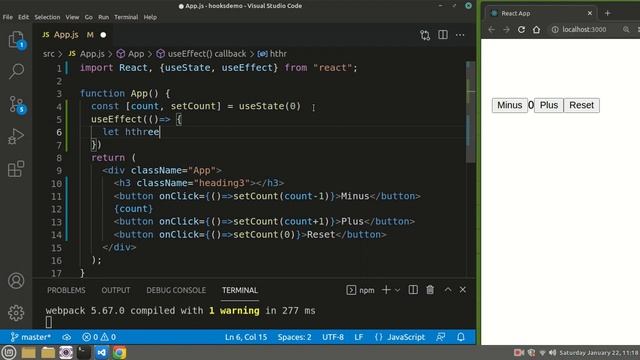Screen dimensions: 640x360
Task: Go to browser home page
Action: coord(536,29)
